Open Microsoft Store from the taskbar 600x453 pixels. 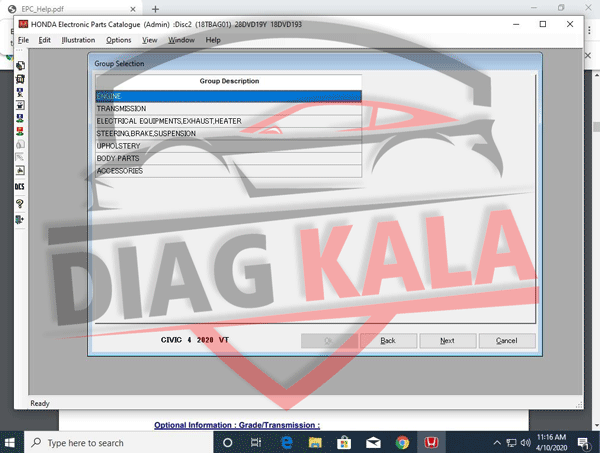coord(344,443)
